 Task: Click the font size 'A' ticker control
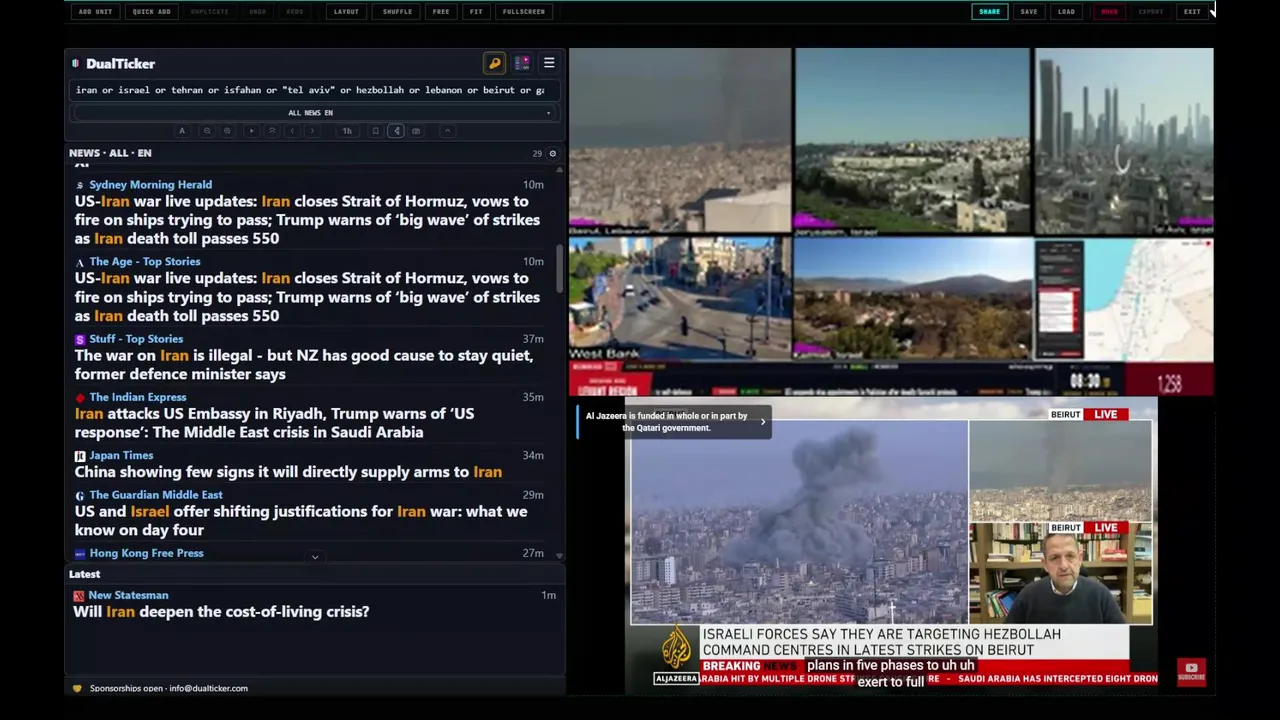coord(182,131)
